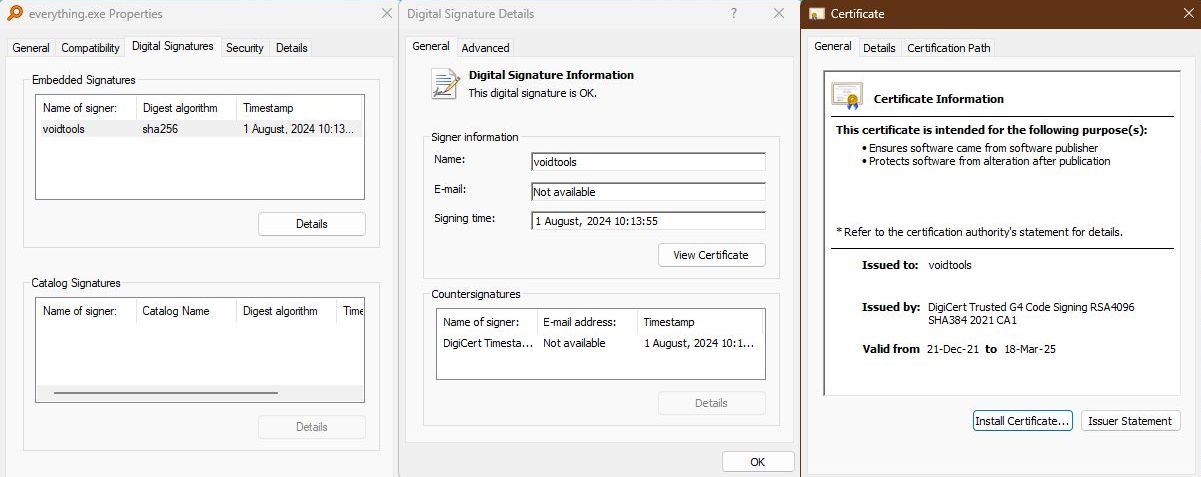Viewport: 1201px width, 477px height.
Task: Click 'This digital signature is OK.' text
Action: (533, 93)
